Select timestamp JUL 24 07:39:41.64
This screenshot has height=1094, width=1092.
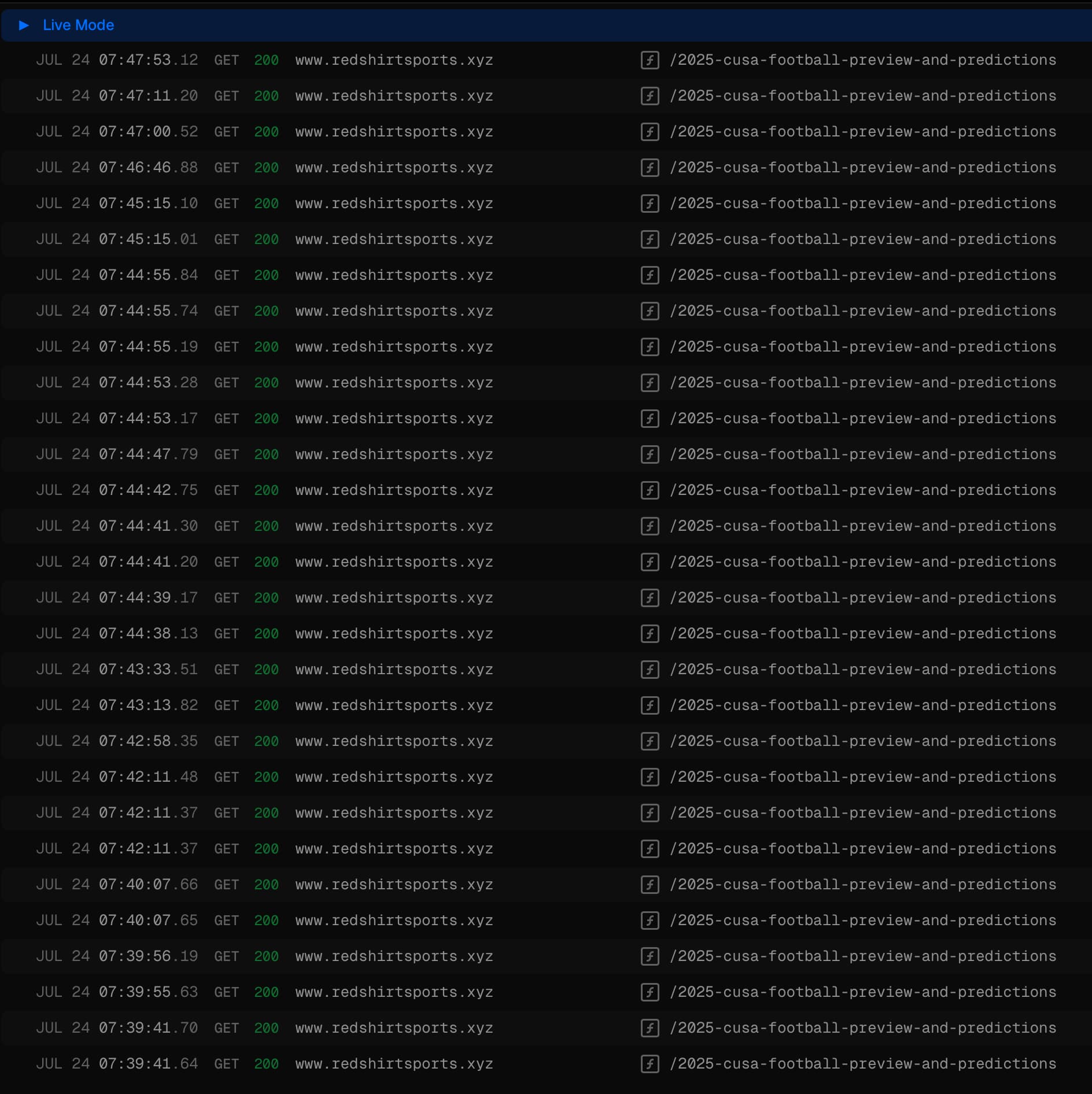[x=117, y=1064]
